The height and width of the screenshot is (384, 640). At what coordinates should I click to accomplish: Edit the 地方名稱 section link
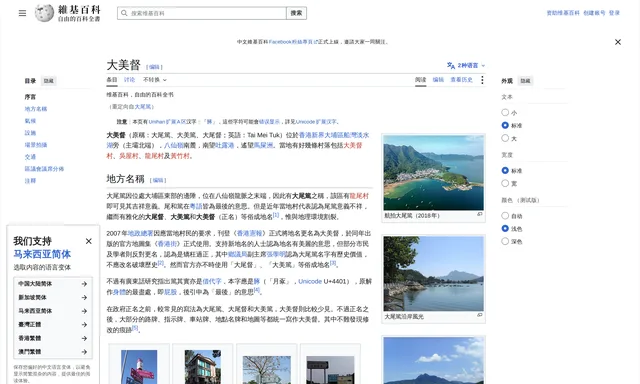coord(158,180)
